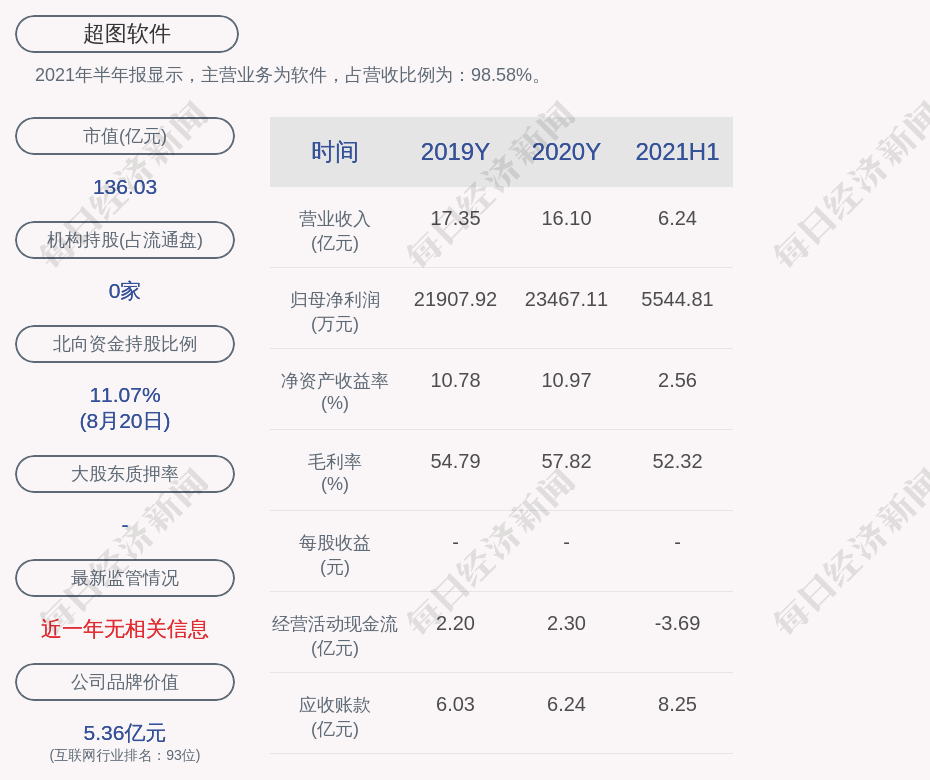The width and height of the screenshot is (930, 780).
Task: Select the net profit value 21907.92
Action: [x=455, y=300]
